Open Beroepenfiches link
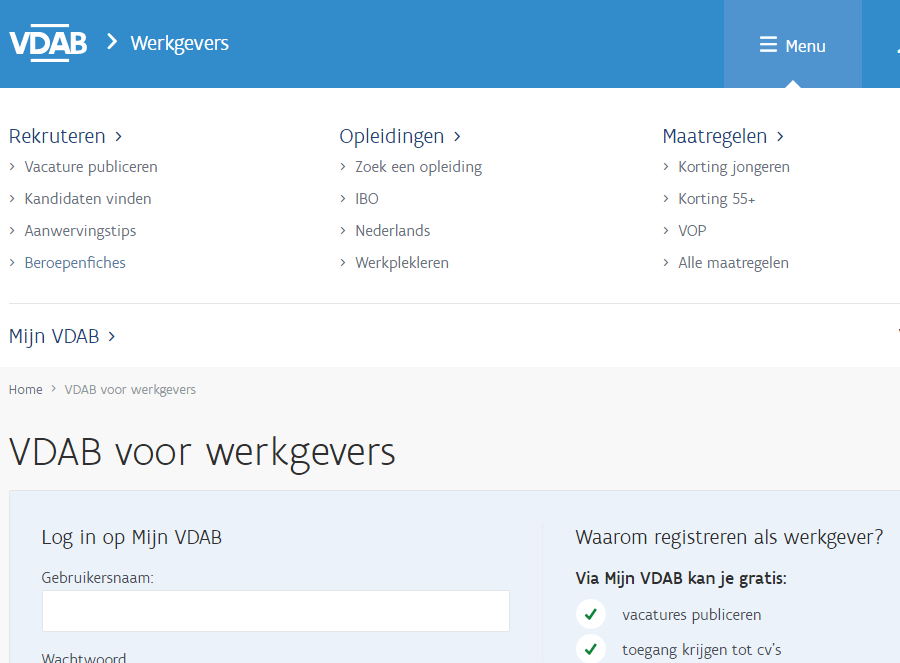900x663 pixels. (x=75, y=263)
